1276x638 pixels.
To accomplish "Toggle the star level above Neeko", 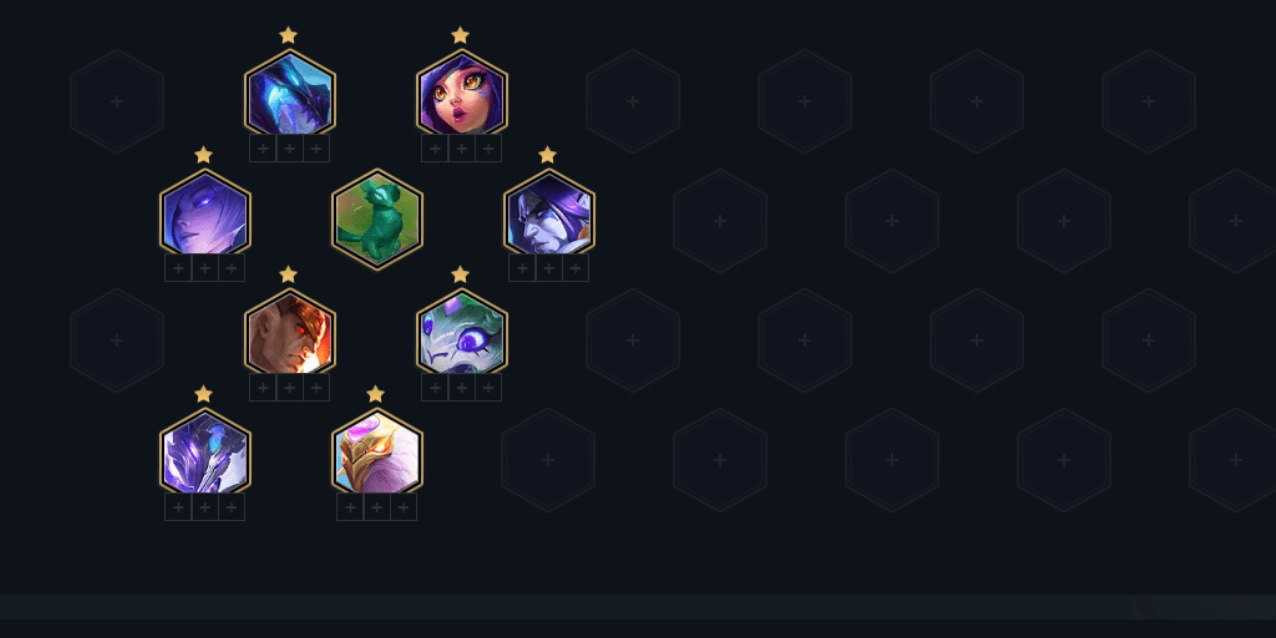I will 460,35.
